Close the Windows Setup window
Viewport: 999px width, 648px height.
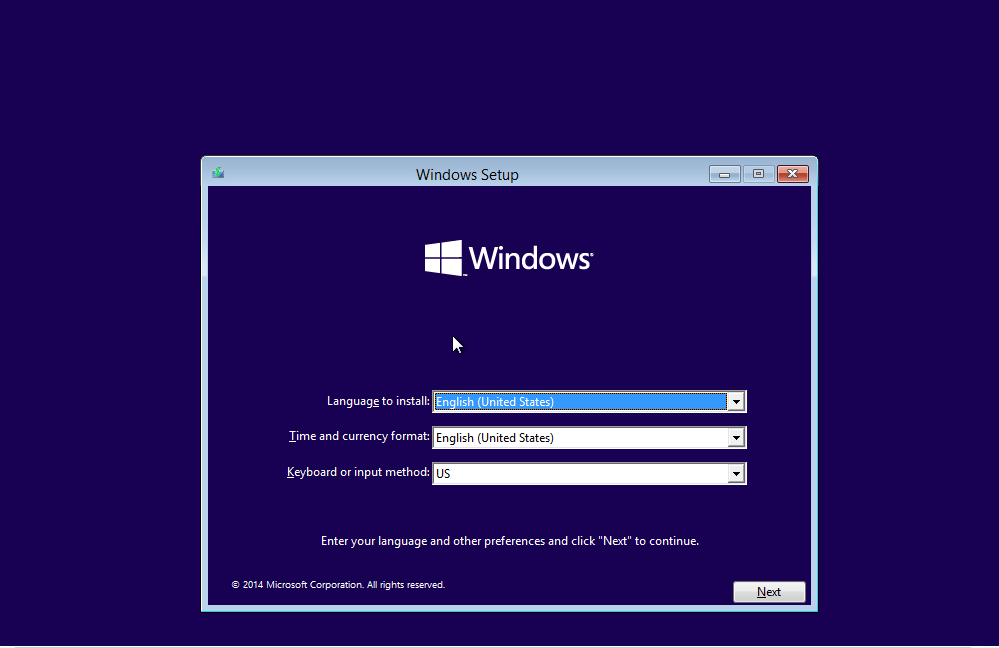point(793,174)
